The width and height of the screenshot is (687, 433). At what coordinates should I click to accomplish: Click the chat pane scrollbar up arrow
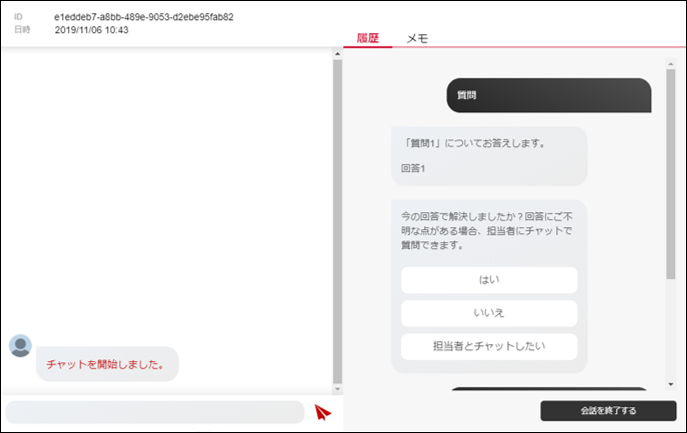(337, 54)
